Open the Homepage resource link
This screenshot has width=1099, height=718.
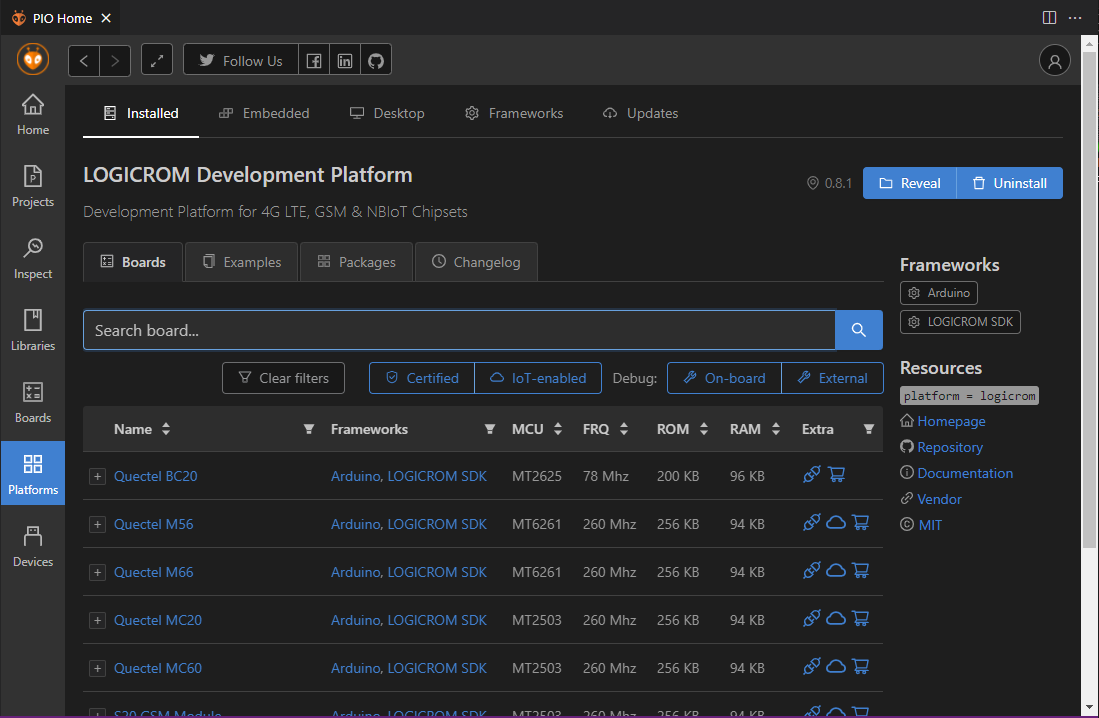(951, 421)
